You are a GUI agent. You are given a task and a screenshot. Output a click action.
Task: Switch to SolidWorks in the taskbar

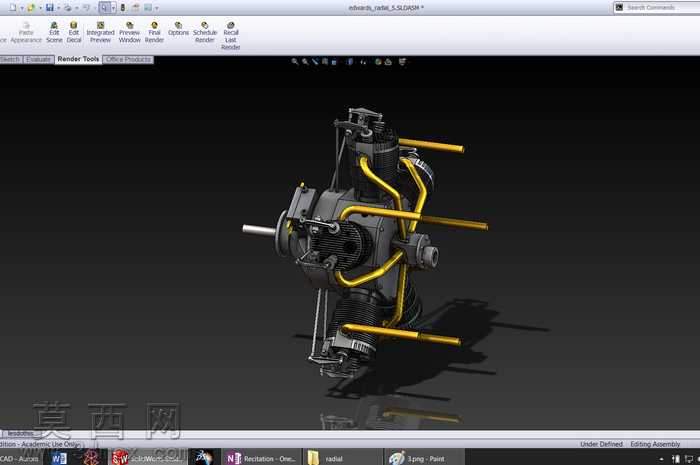(147, 458)
